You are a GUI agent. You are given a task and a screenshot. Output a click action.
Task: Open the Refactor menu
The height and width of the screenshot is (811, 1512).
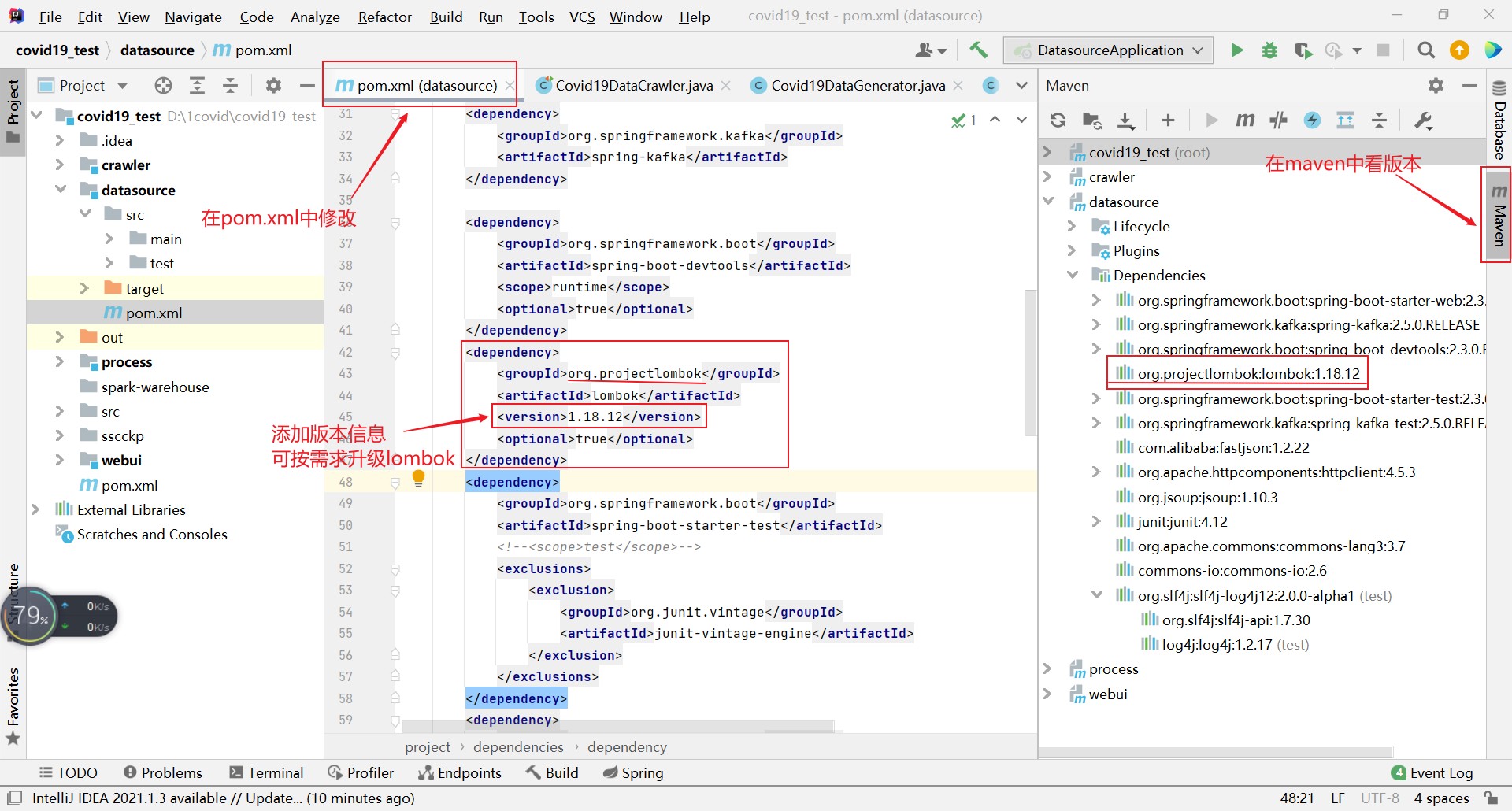coord(384,17)
